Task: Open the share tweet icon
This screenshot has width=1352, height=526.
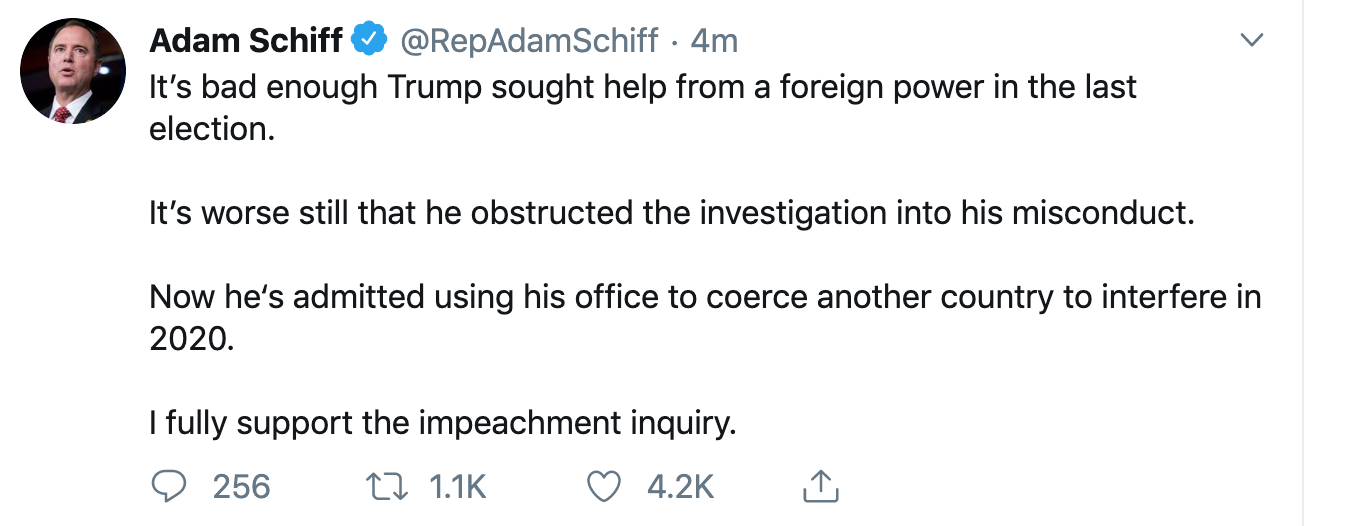Action: click(820, 486)
